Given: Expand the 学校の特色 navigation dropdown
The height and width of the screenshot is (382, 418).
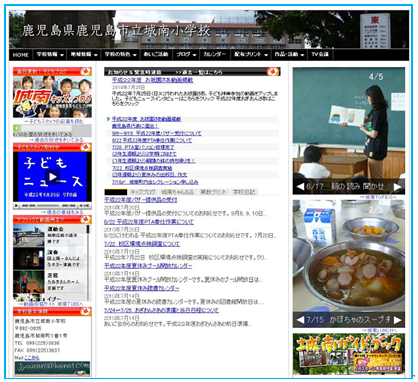Looking at the screenshot, I should click(120, 55).
